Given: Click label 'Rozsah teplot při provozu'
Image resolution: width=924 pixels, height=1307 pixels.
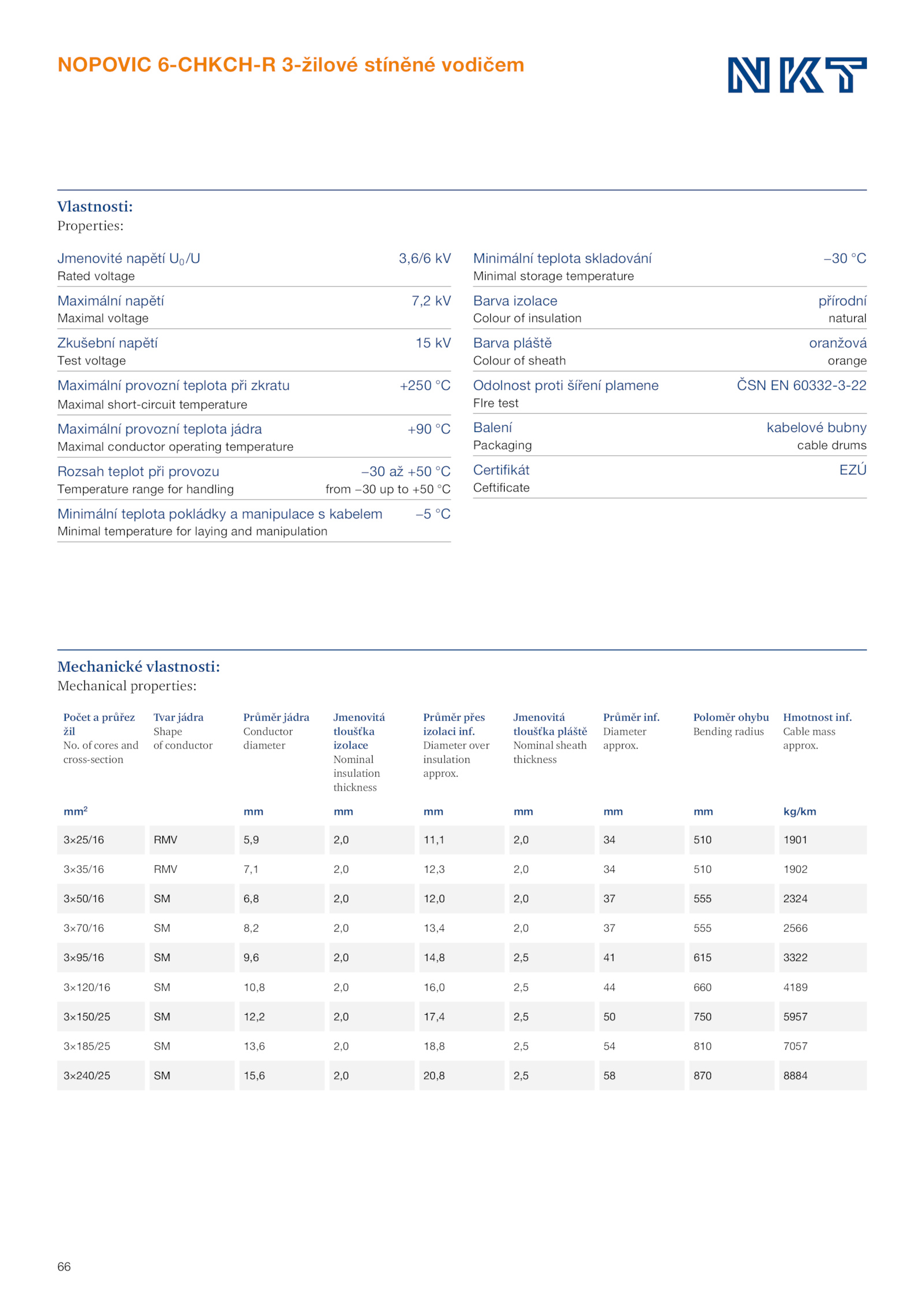Looking at the screenshot, I should tap(138, 471).
